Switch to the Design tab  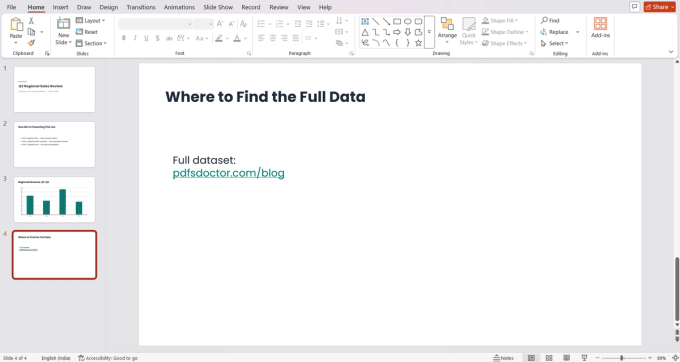108,7
